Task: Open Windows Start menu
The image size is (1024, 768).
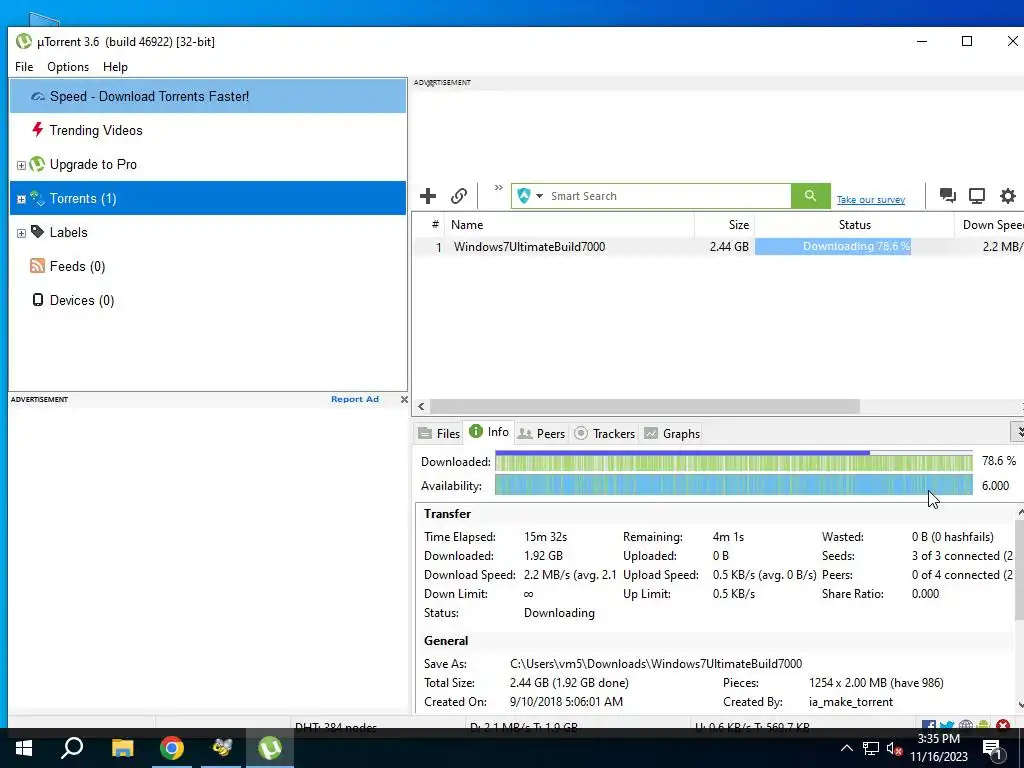Action: tap(24, 748)
